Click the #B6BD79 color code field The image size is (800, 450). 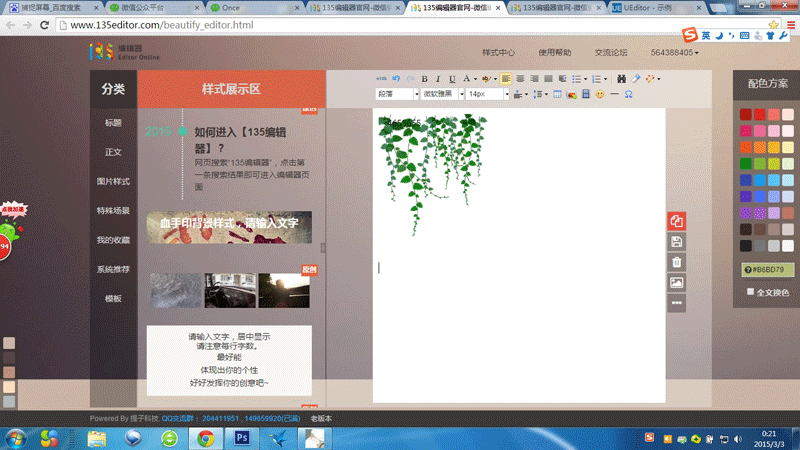click(x=768, y=270)
